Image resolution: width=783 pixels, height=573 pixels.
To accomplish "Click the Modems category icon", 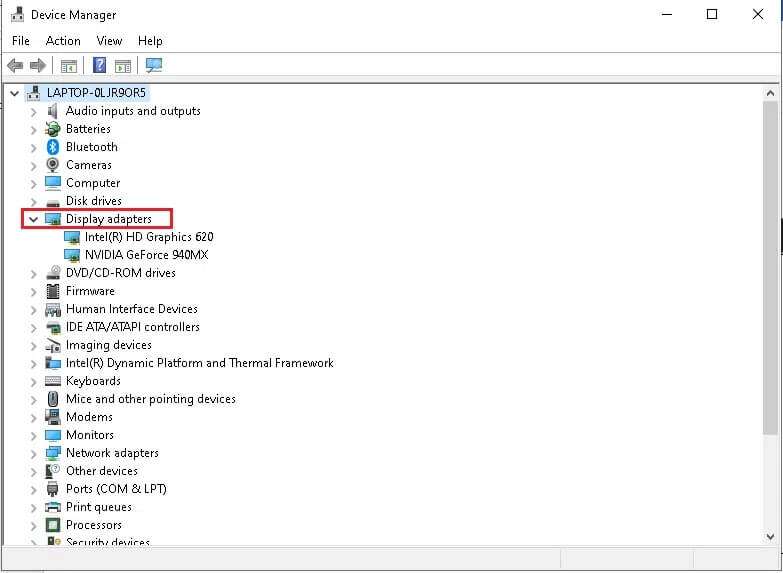I will pyautogui.click(x=53, y=417).
